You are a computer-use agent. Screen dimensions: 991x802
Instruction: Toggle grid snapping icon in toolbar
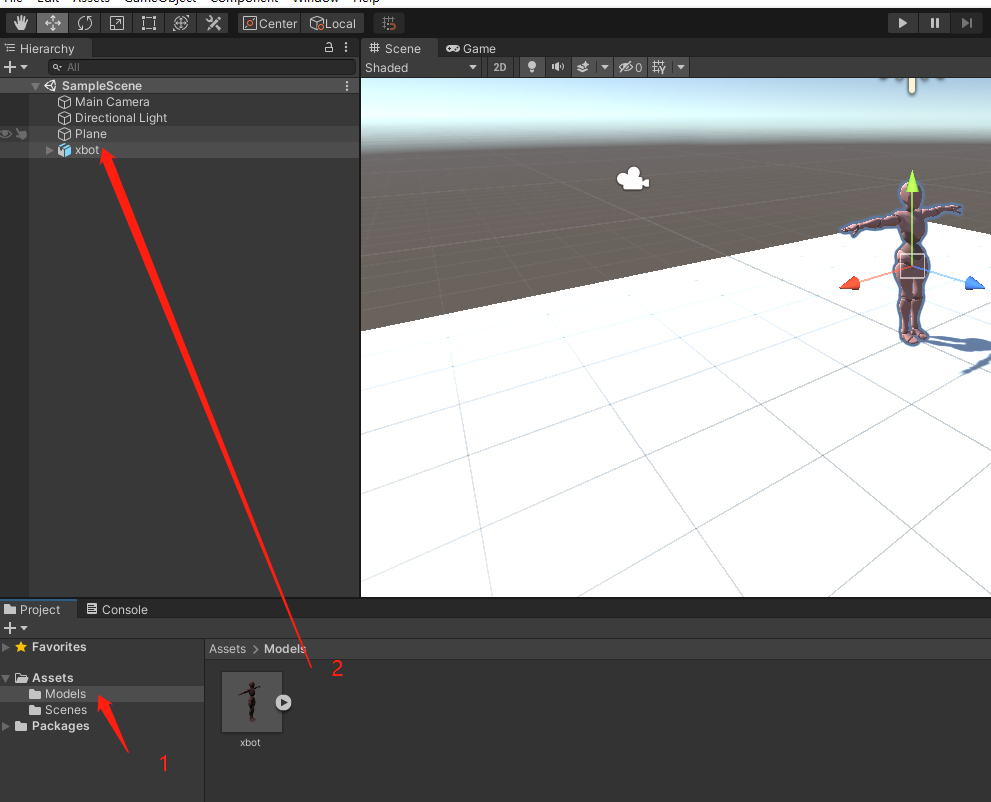tap(389, 23)
